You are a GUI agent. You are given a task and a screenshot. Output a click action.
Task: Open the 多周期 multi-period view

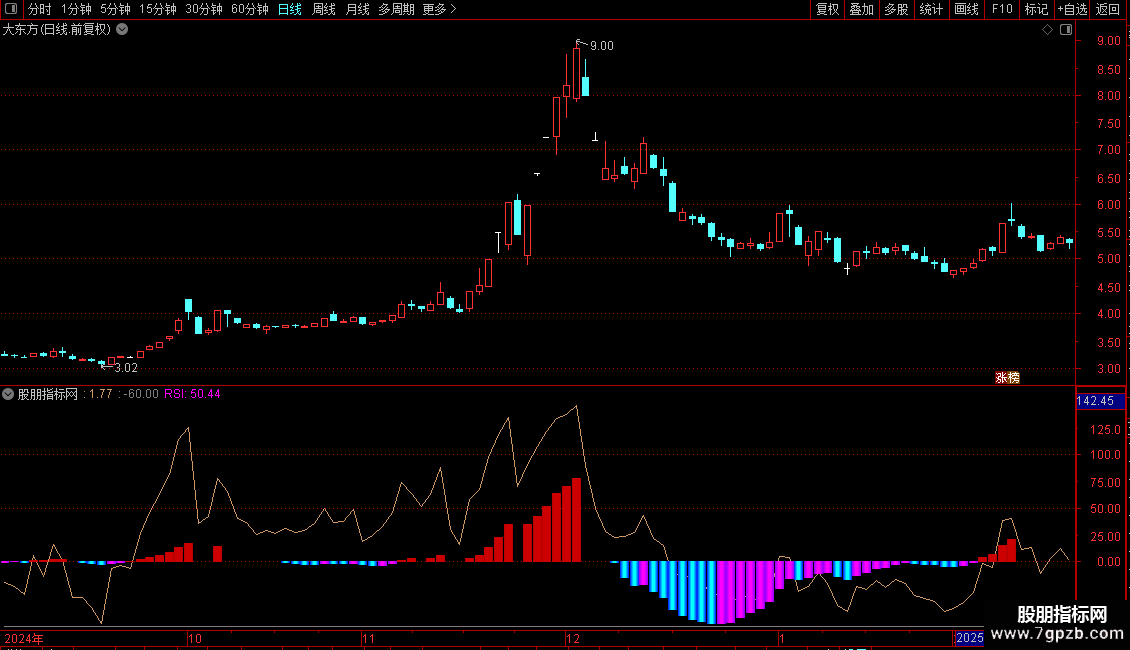pyautogui.click(x=396, y=9)
